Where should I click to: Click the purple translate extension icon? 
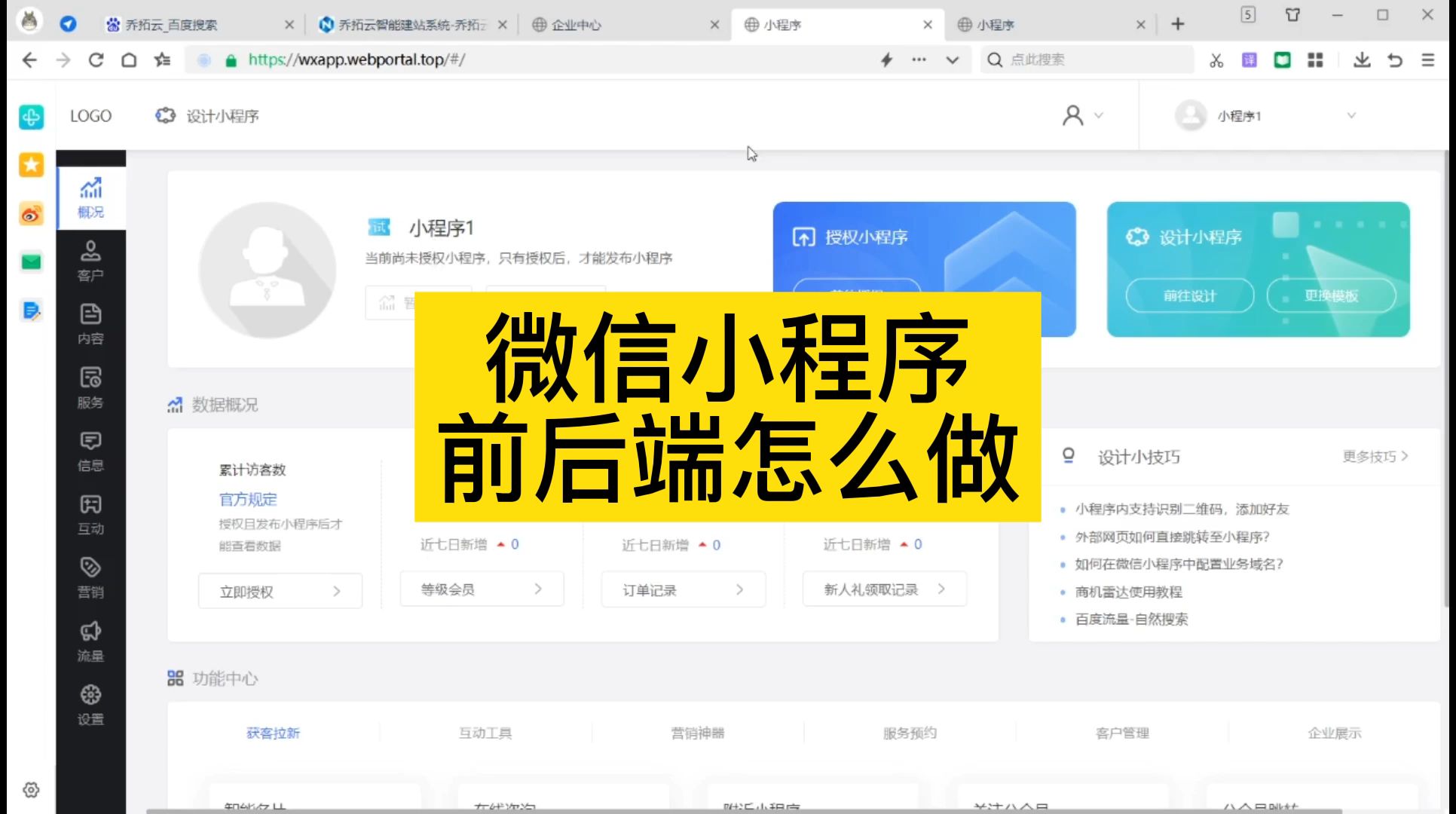pyautogui.click(x=1250, y=60)
